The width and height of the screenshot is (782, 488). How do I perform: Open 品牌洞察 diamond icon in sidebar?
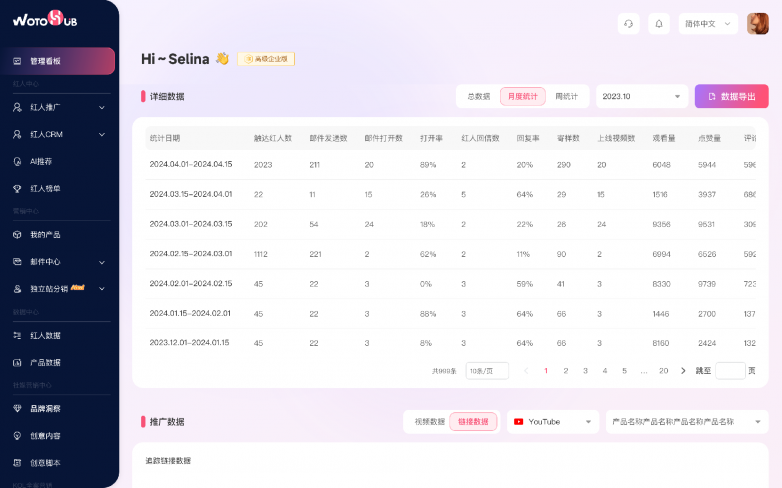pos(17,408)
